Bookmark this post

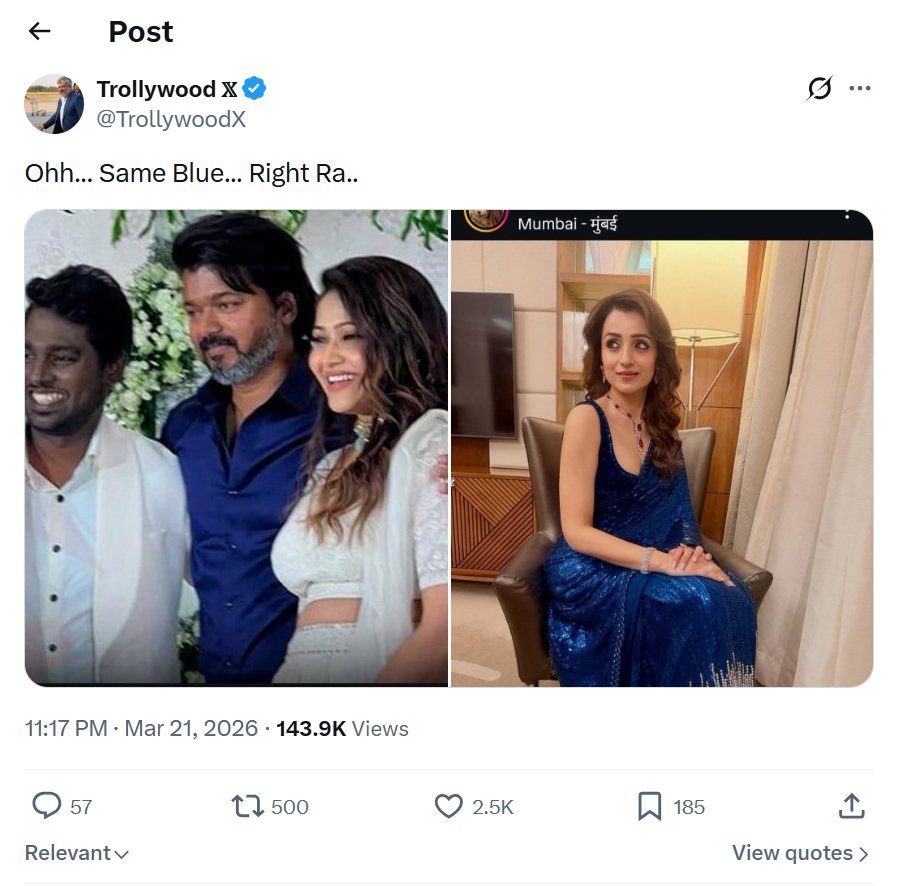tap(650, 806)
